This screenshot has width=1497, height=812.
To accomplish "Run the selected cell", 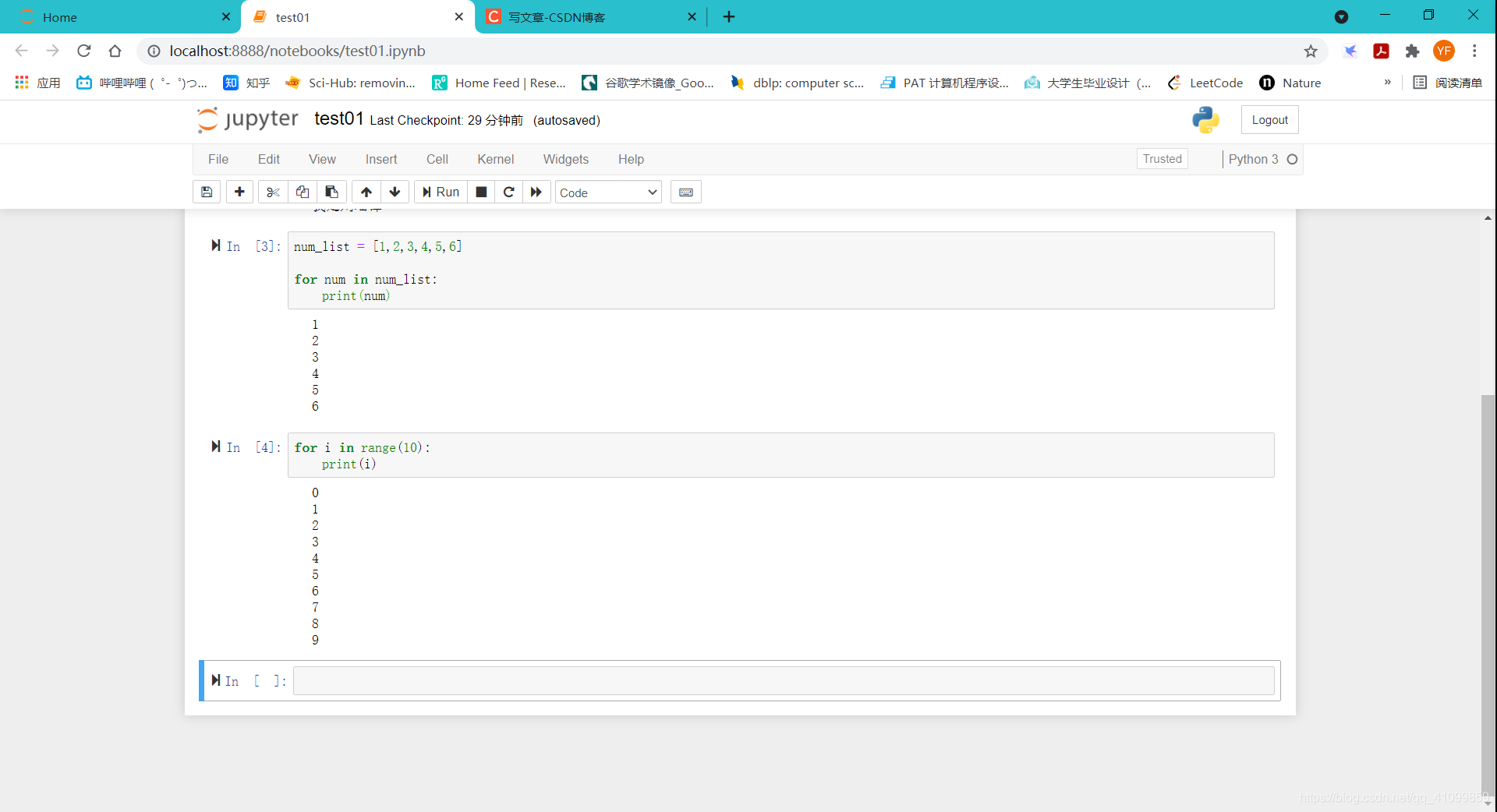I will pyautogui.click(x=441, y=192).
